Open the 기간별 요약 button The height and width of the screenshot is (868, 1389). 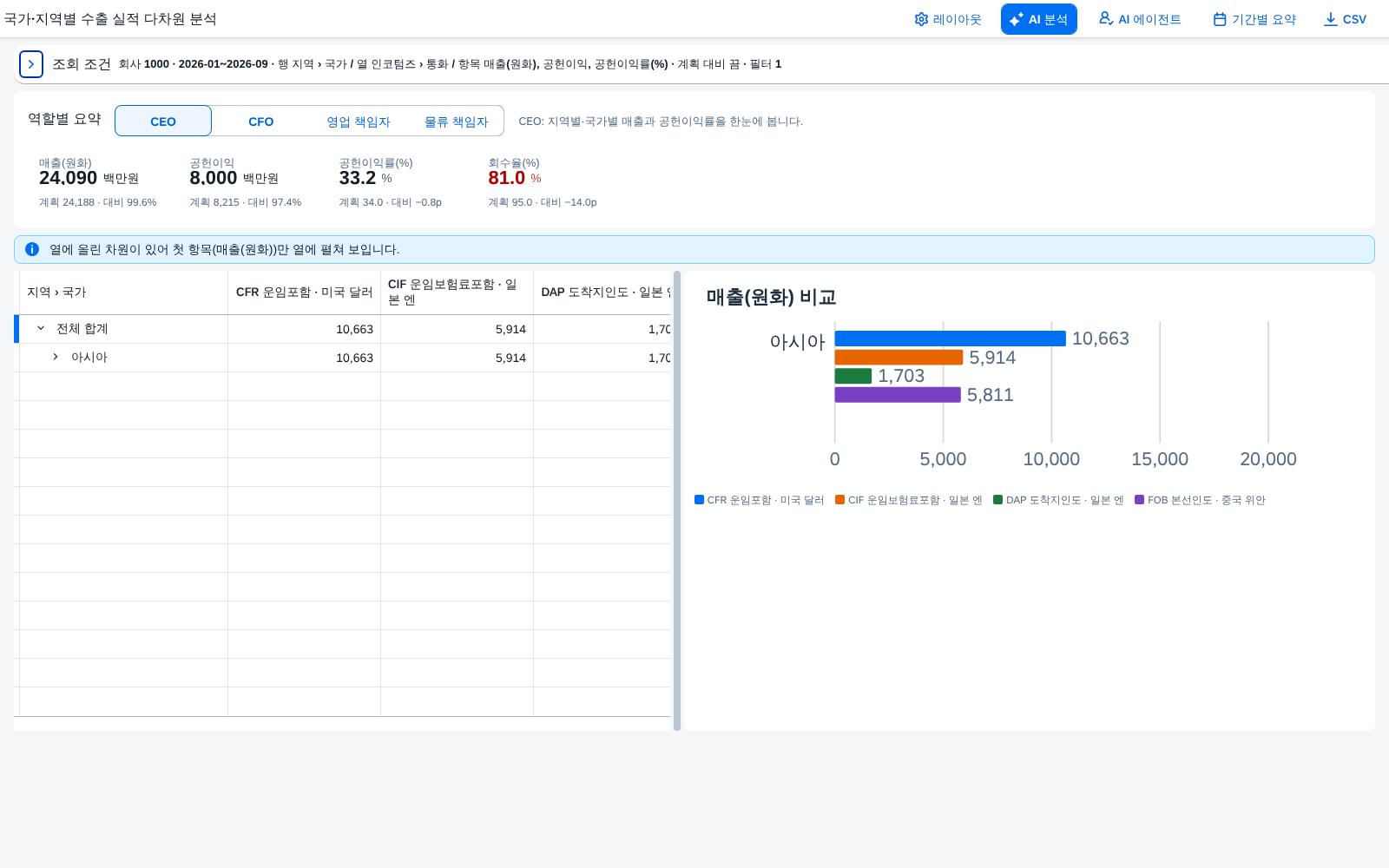(1254, 19)
